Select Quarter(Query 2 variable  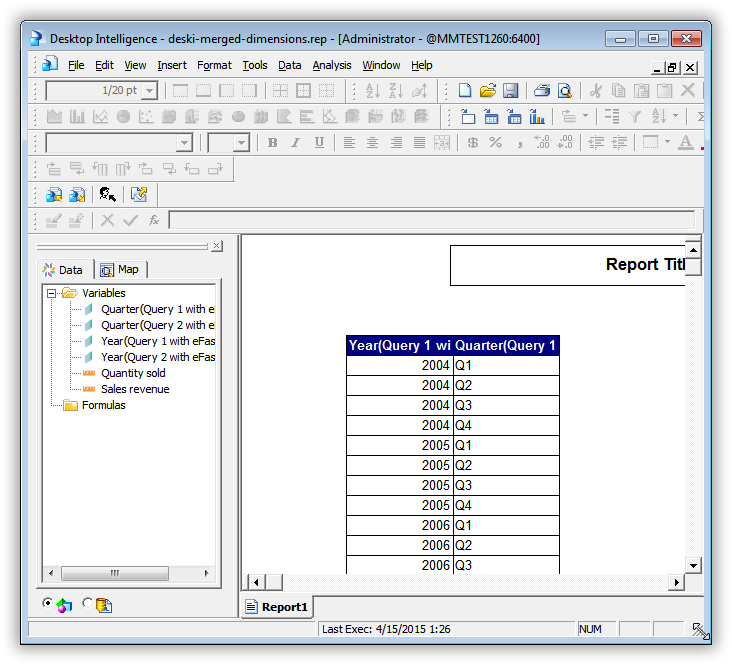coord(158,325)
